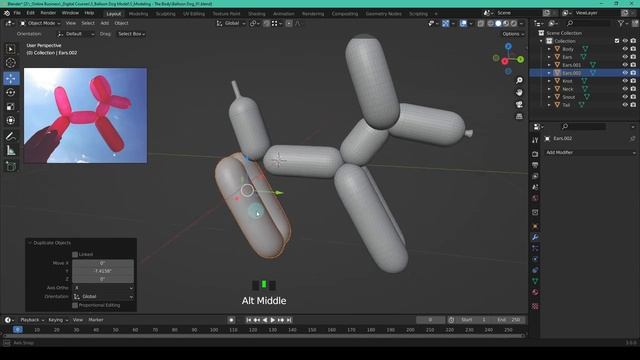Open the Render menu

pos(48,13)
